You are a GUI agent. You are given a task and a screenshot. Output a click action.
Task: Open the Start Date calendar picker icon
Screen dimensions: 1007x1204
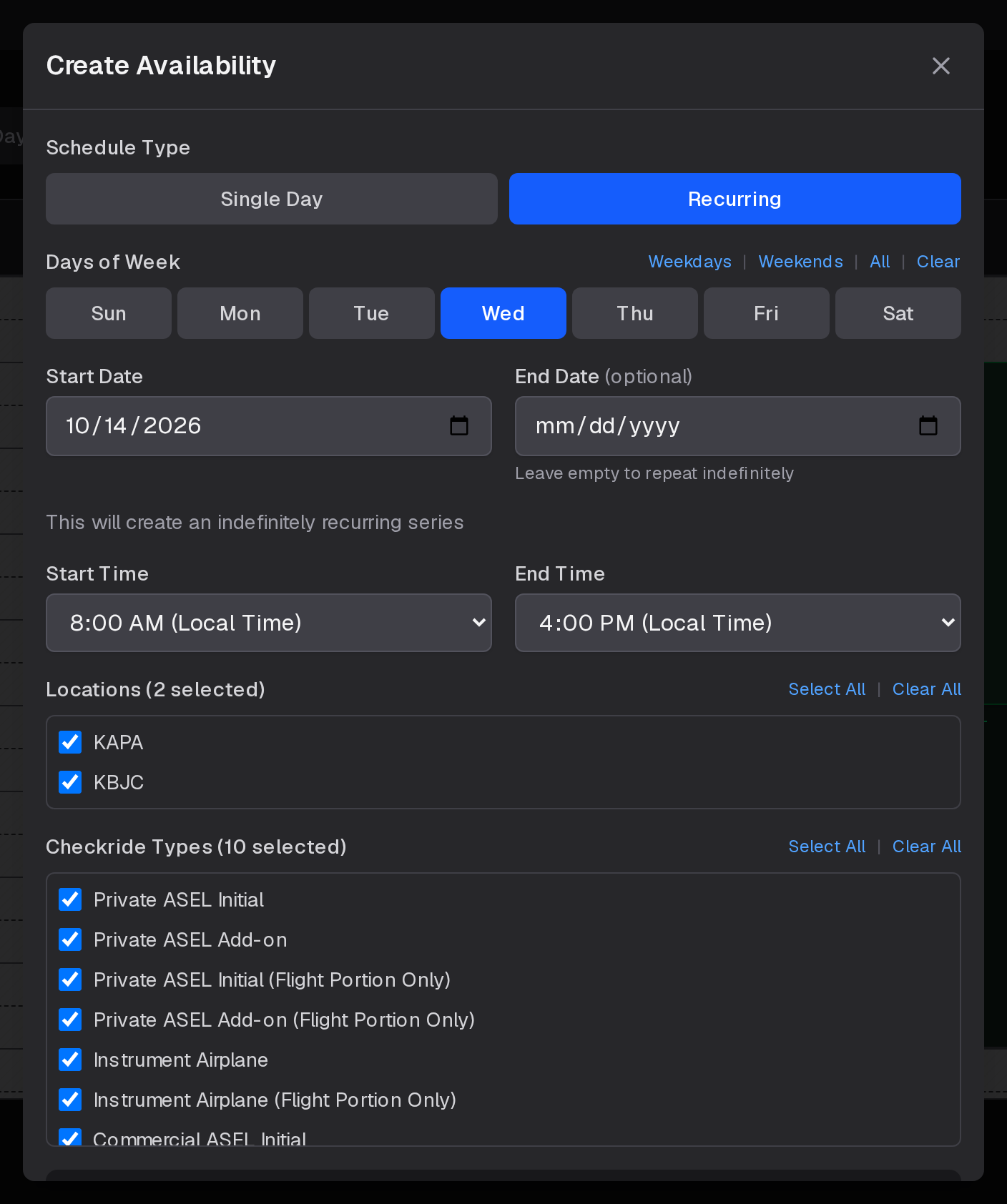point(459,426)
